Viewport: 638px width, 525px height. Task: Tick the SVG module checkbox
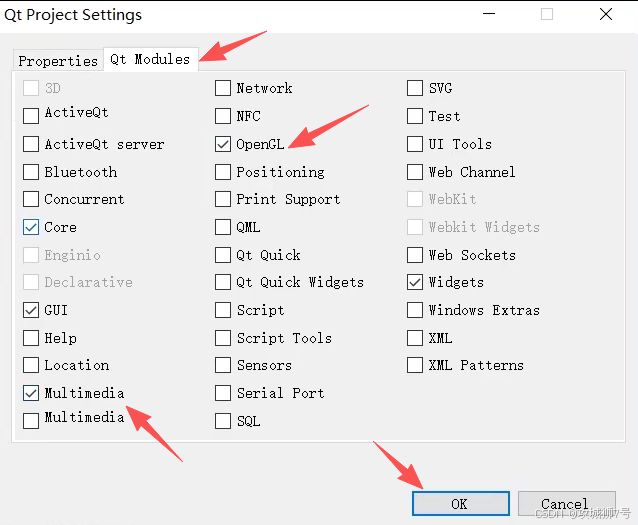[415, 88]
